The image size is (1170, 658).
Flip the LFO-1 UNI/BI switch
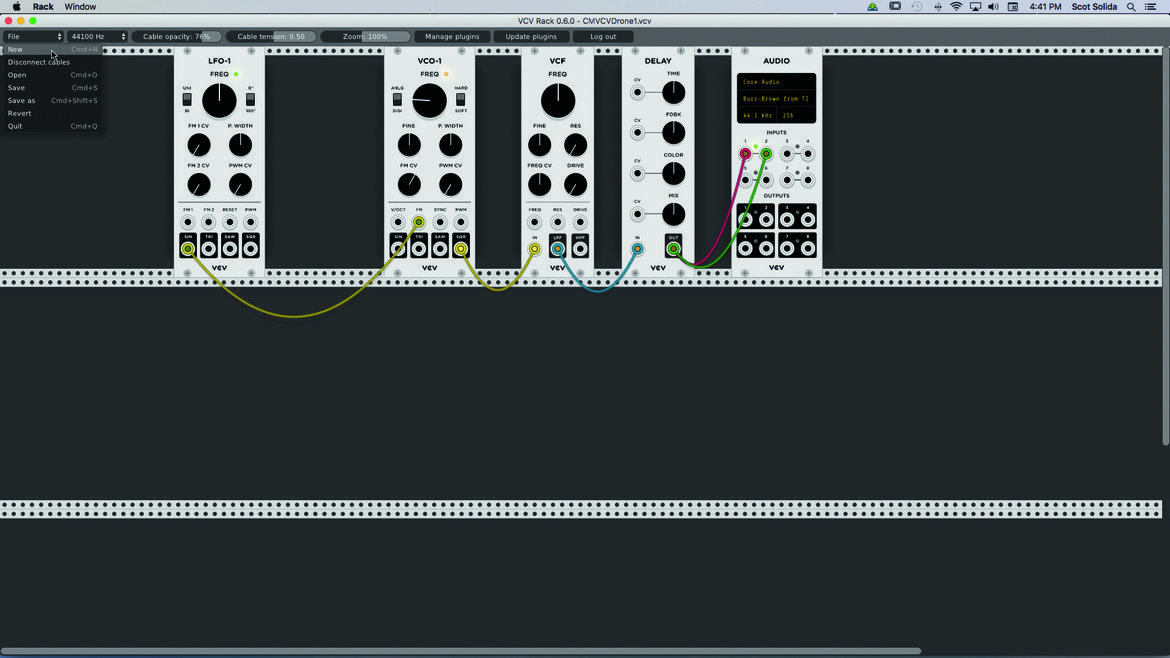pos(187,99)
